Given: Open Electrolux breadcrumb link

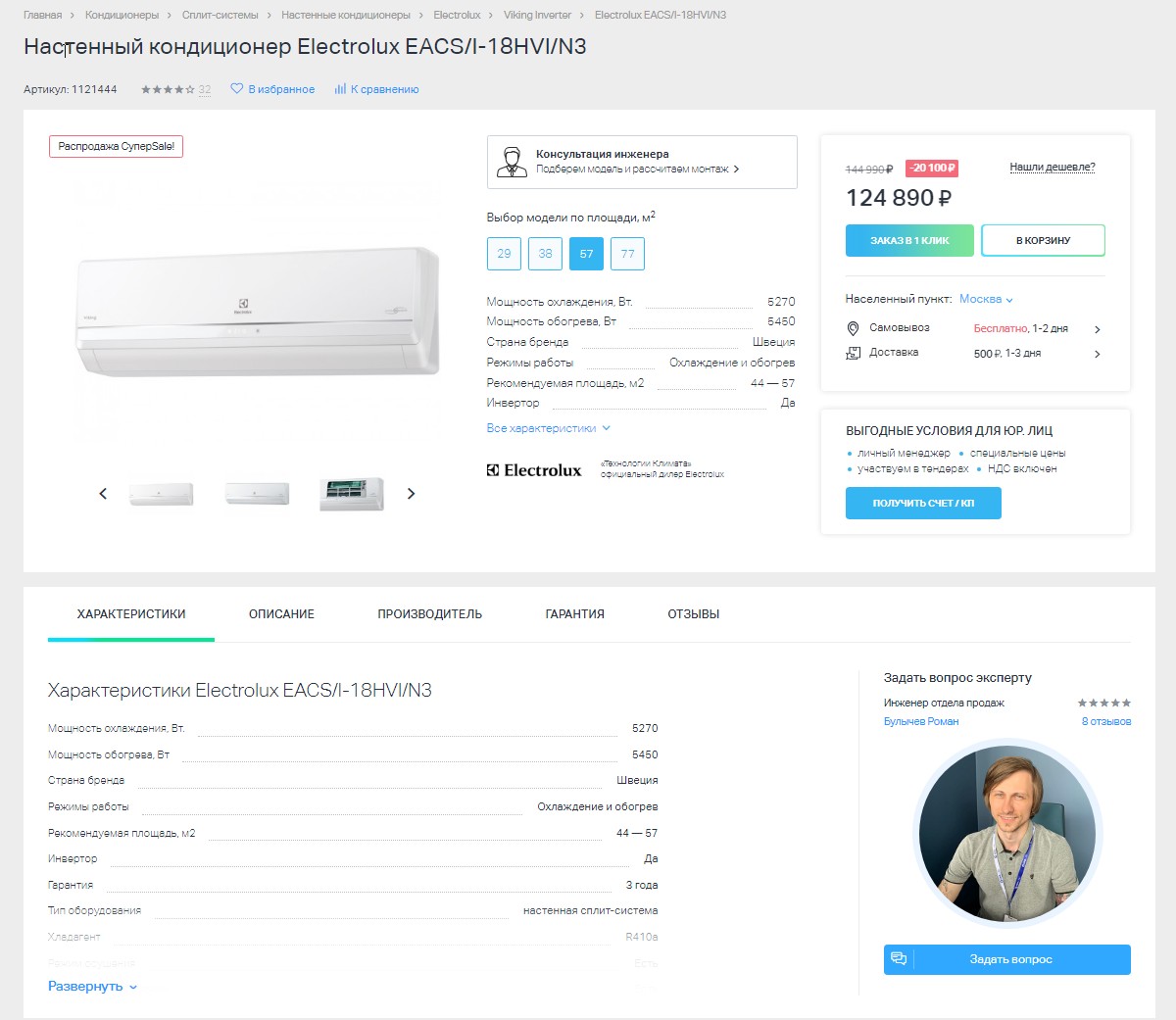Looking at the screenshot, I should pos(457,15).
